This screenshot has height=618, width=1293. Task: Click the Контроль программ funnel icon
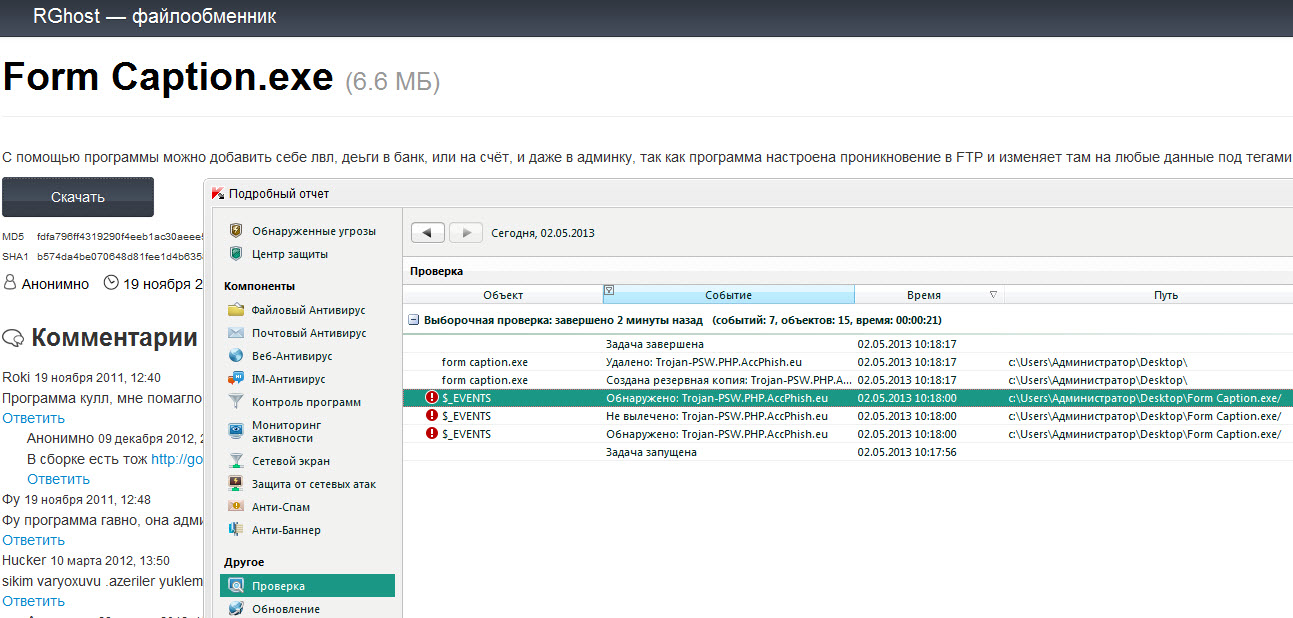236,402
